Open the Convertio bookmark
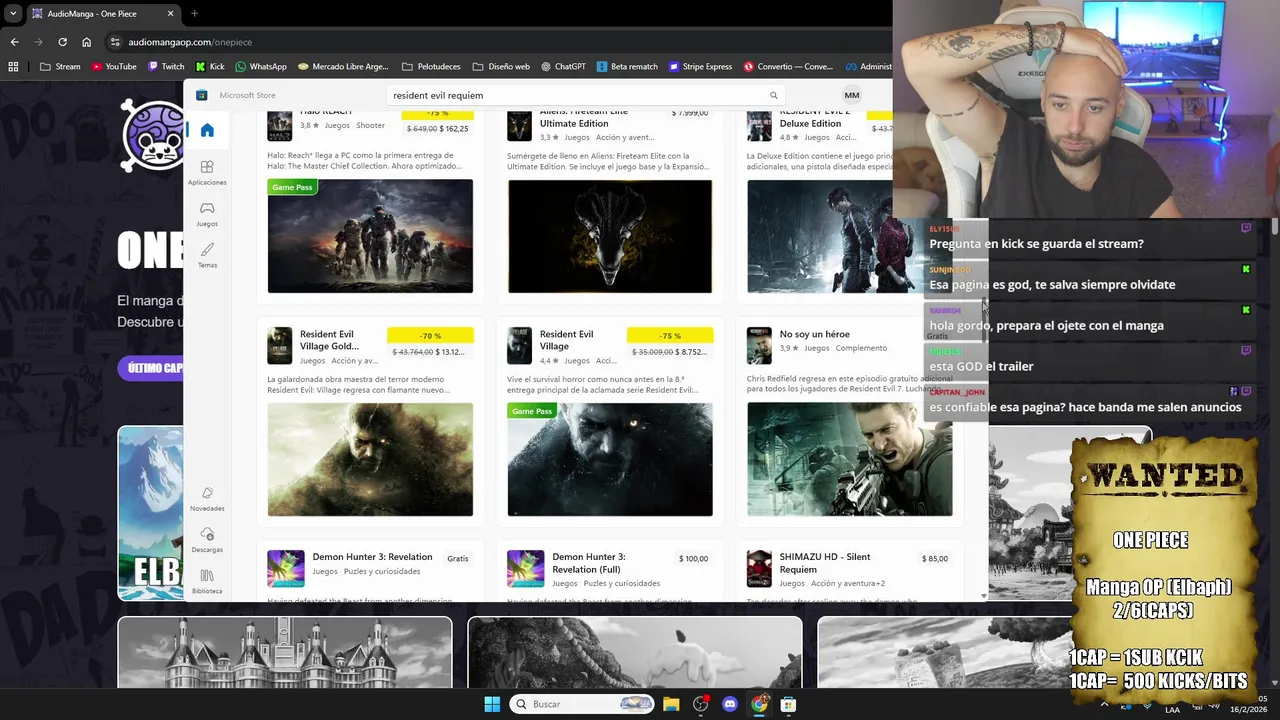The image size is (1280, 720). coord(788,67)
